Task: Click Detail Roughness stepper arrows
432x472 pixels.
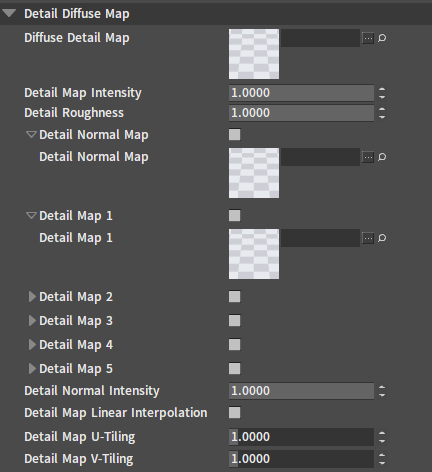Action: [382, 113]
